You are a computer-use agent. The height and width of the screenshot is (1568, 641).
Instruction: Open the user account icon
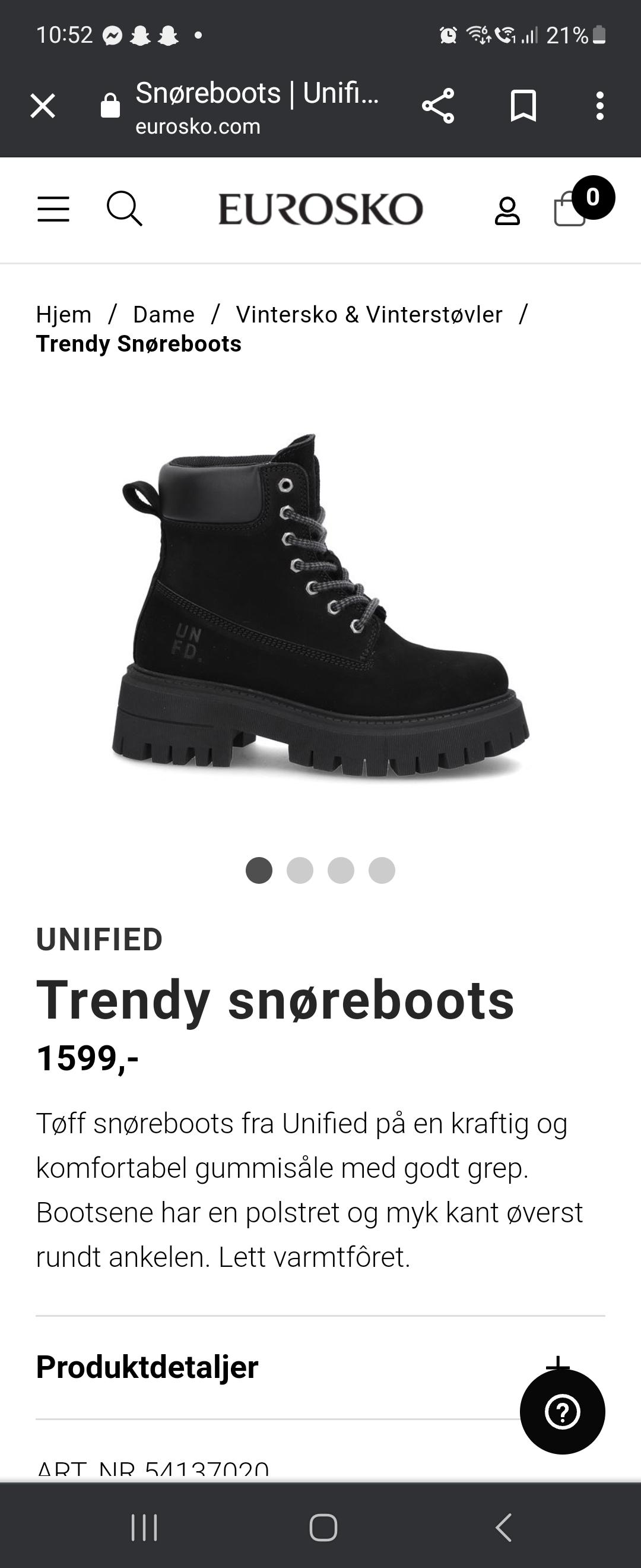pos(507,211)
